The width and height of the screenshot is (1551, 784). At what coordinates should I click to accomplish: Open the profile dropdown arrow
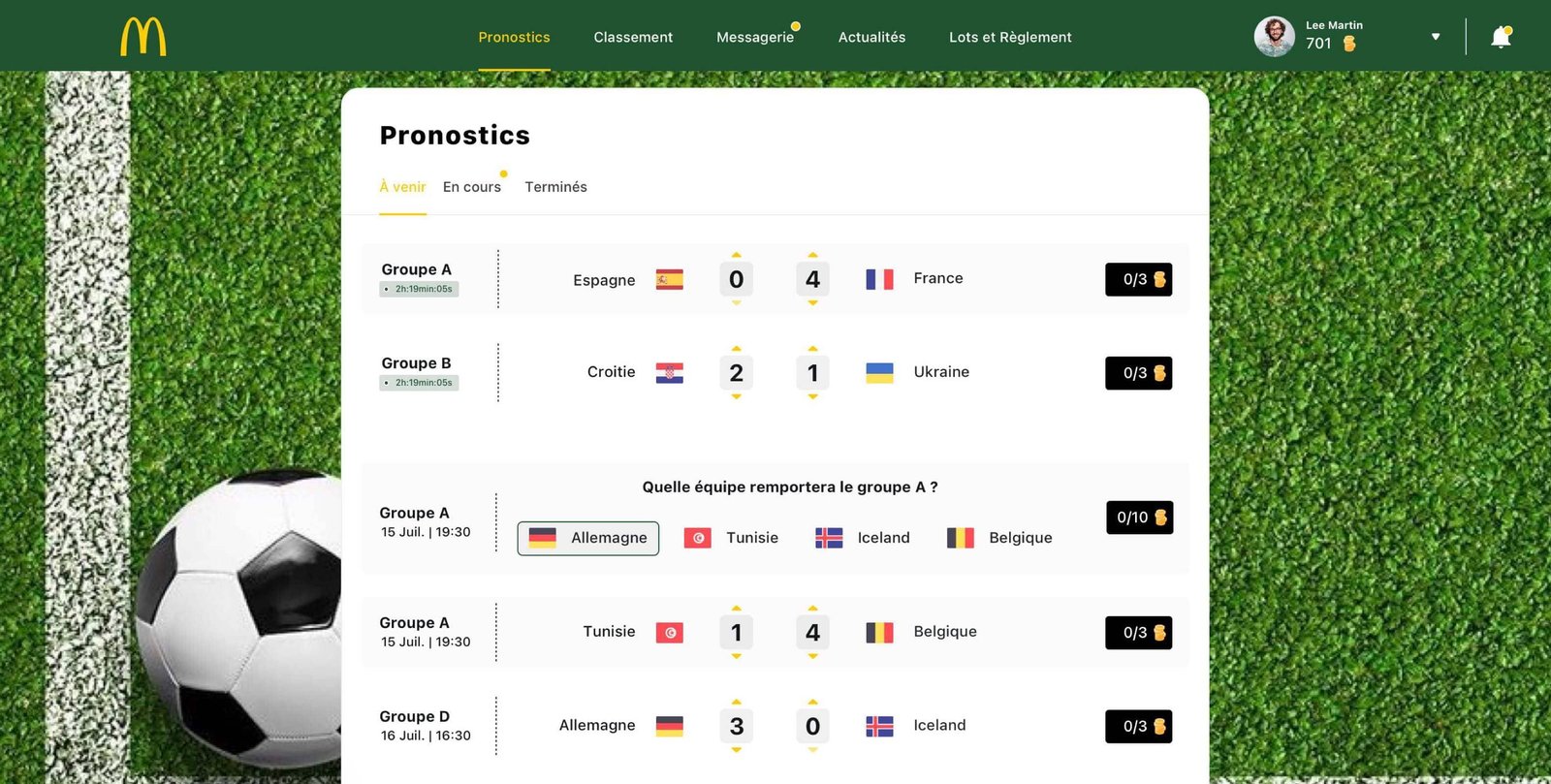point(1434,35)
